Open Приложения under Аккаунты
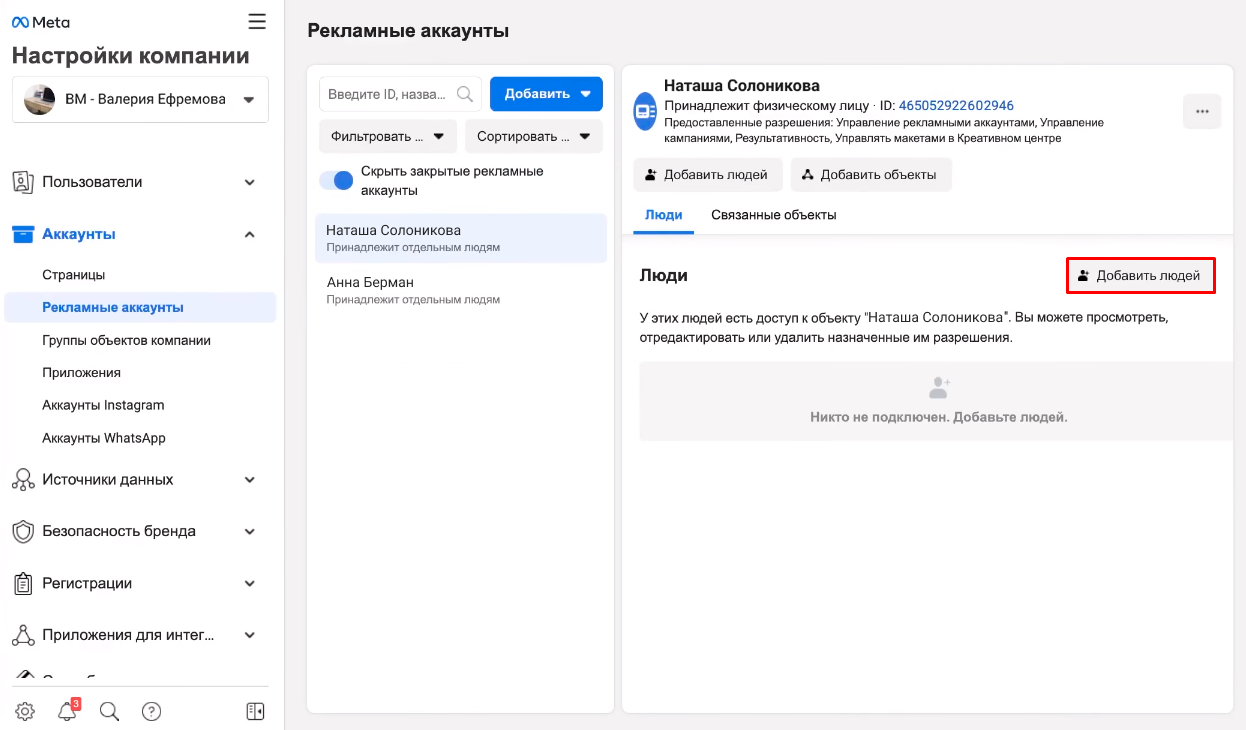The height and width of the screenshot is (730, 1246). pyautogui.click(x=81, y=372)
